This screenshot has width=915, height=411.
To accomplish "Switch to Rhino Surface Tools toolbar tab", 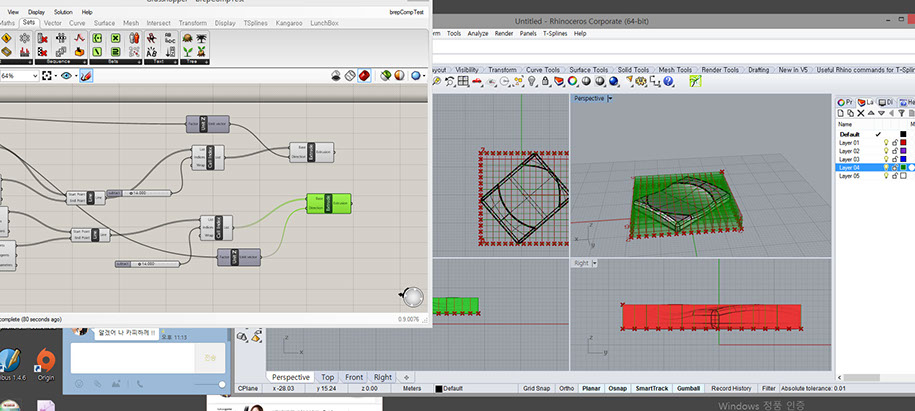I will click(589, 70).
